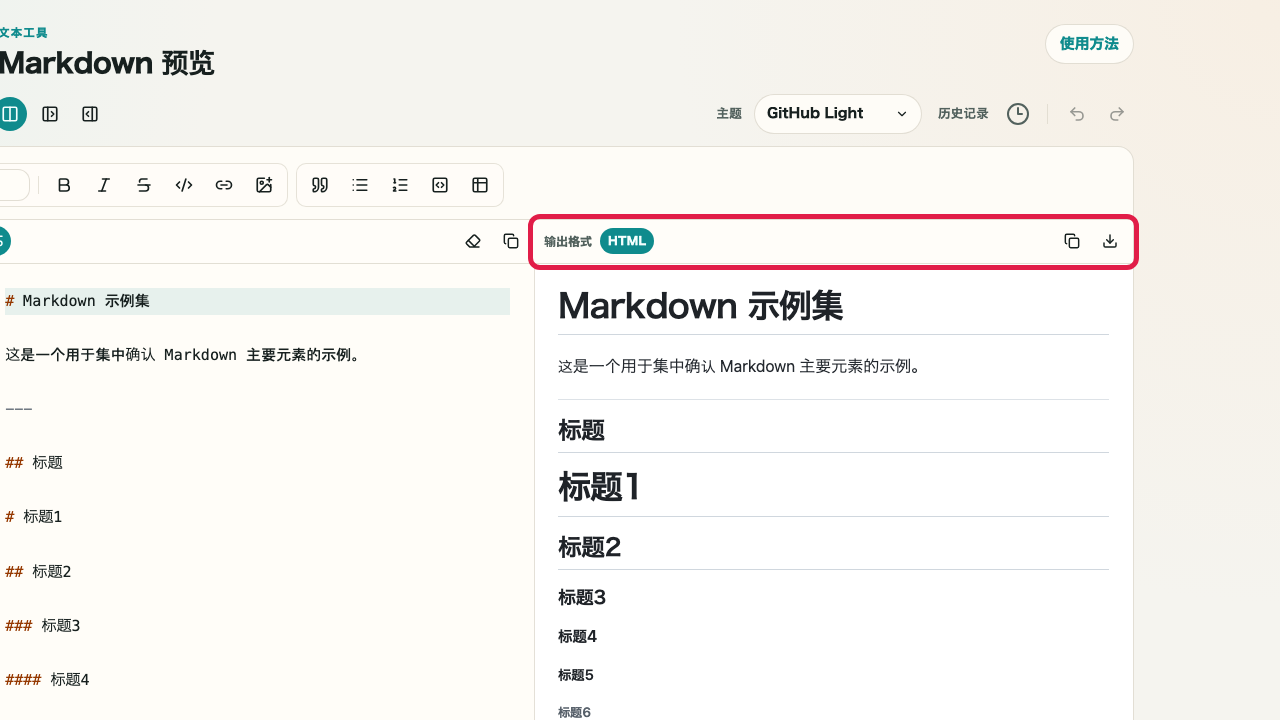
Task: Copy the HTML output
Action: [x=1072, y=241]
